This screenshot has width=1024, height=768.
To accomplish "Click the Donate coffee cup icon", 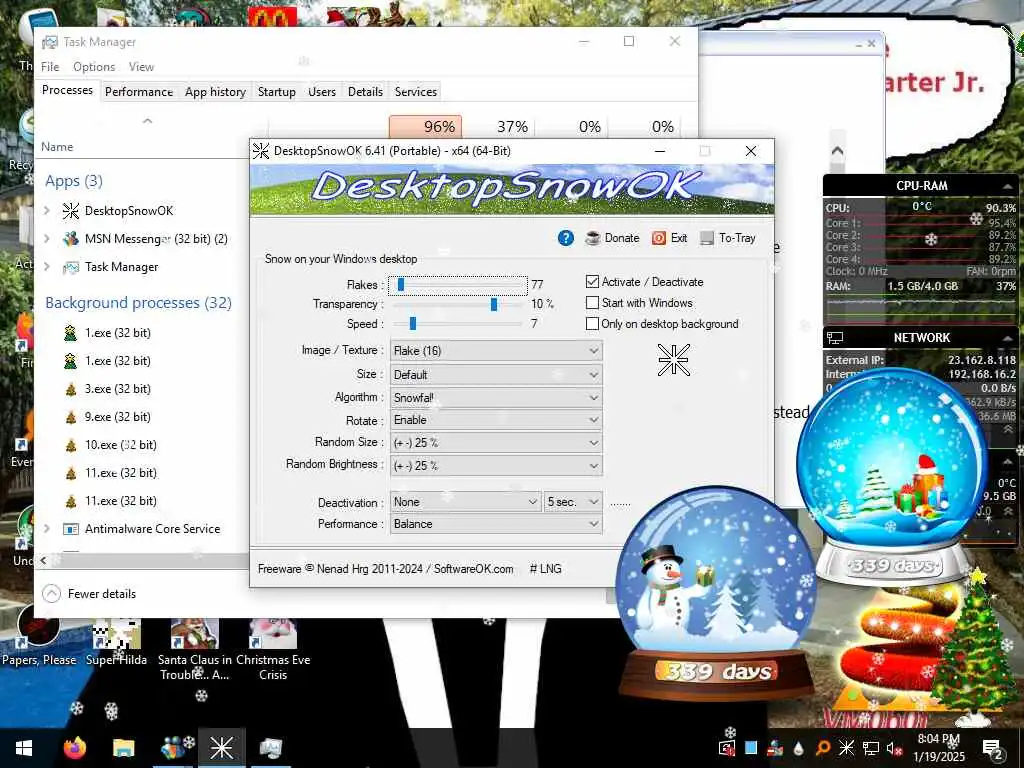I will pos(592,238).
